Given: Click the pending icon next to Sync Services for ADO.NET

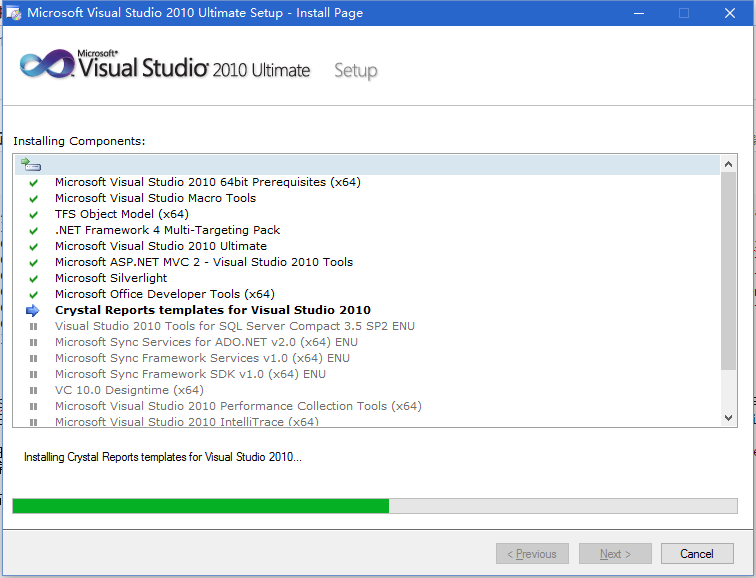Looking at the screenshot, I should point(33,342).
